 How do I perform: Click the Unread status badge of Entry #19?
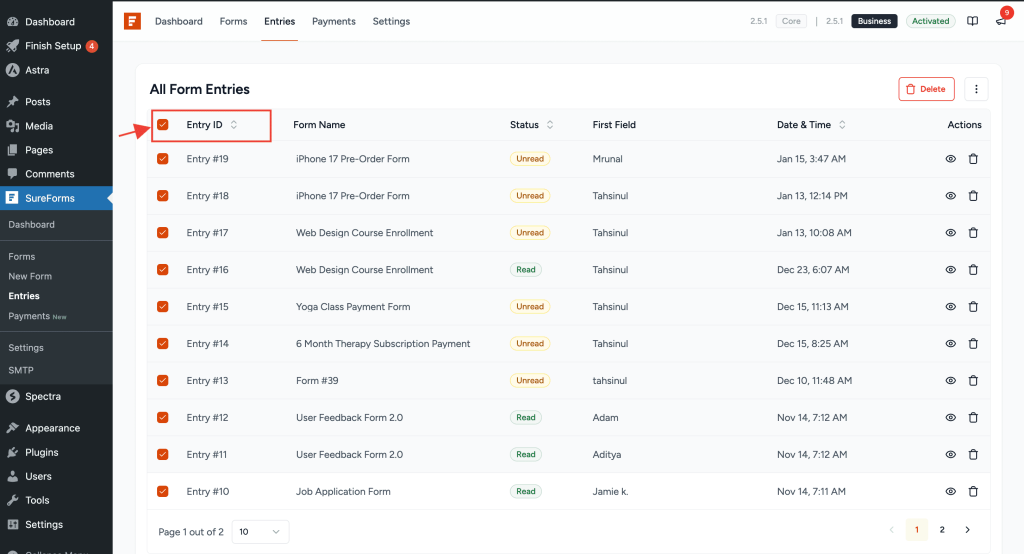click(x=530, y=159)
